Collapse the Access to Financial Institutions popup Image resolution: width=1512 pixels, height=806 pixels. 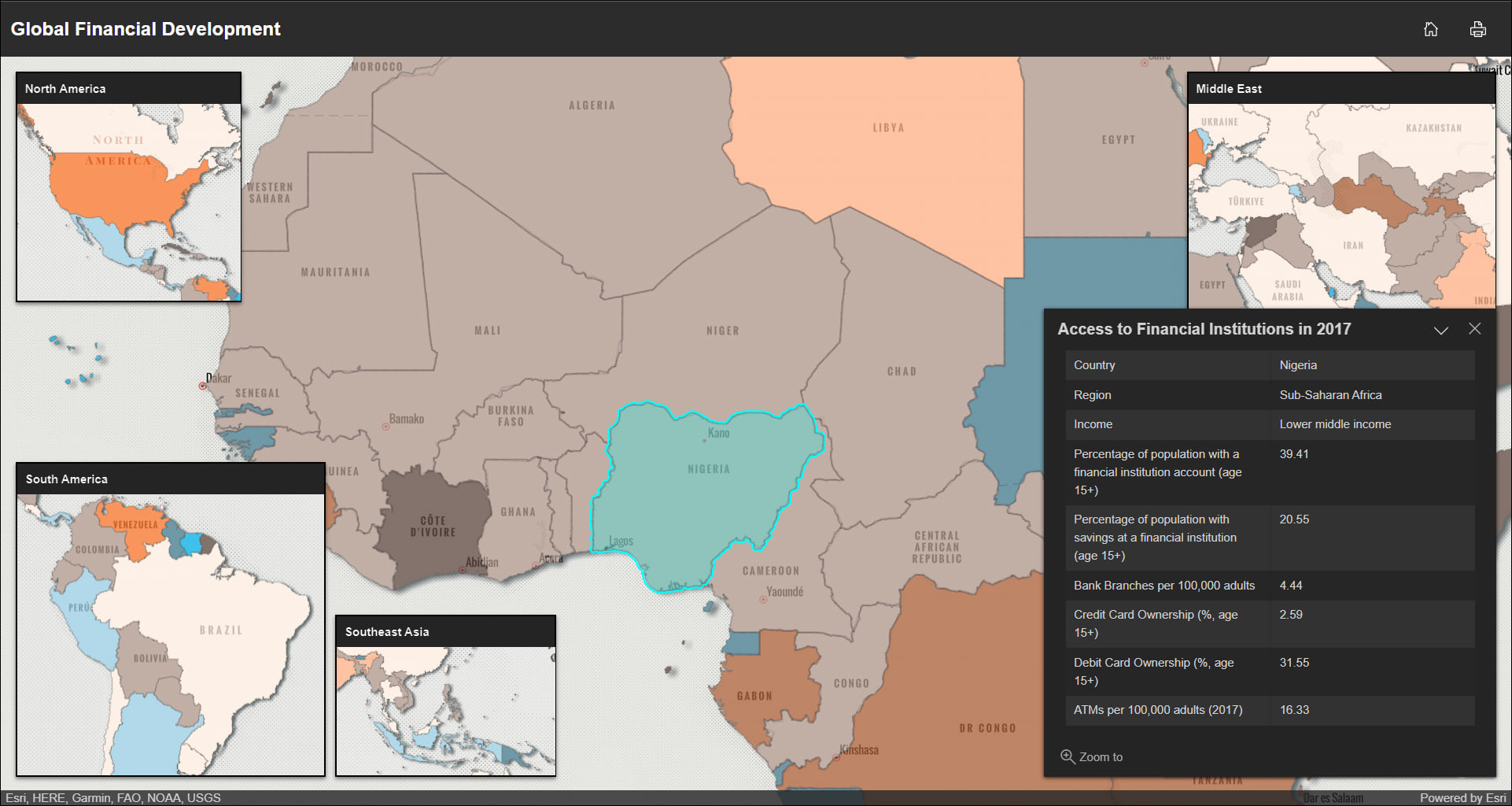pyautogui.click(x=1441, y=330)
